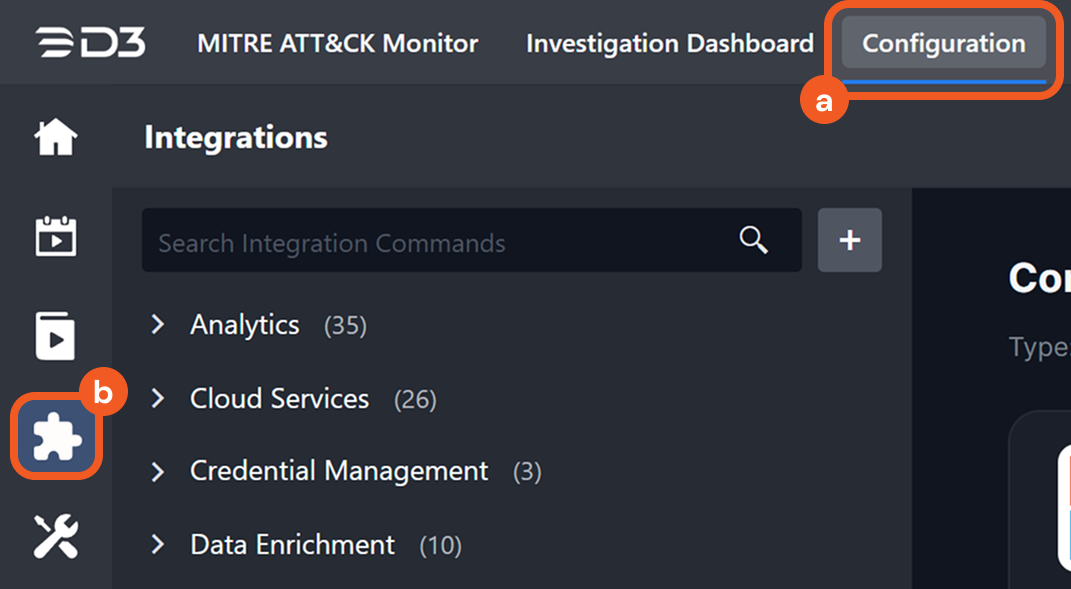Click the magnifying glass search icon
This screenshot has height=589, width=1071.
tap(753, 240)
